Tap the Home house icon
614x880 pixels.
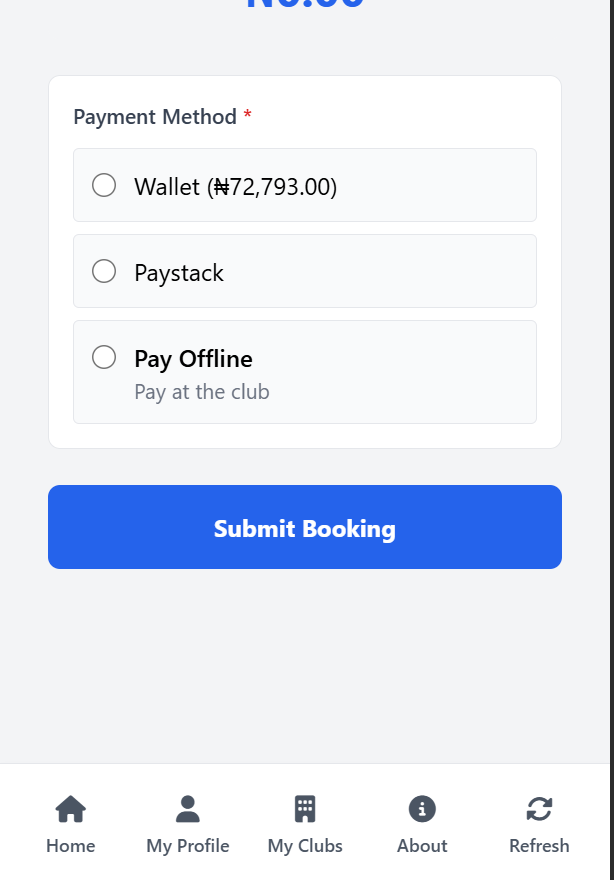tap(70, 809)
